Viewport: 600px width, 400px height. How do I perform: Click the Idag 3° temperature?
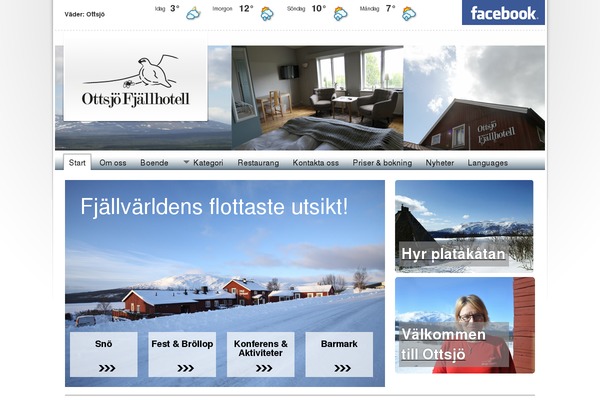(x=175, y=8)
